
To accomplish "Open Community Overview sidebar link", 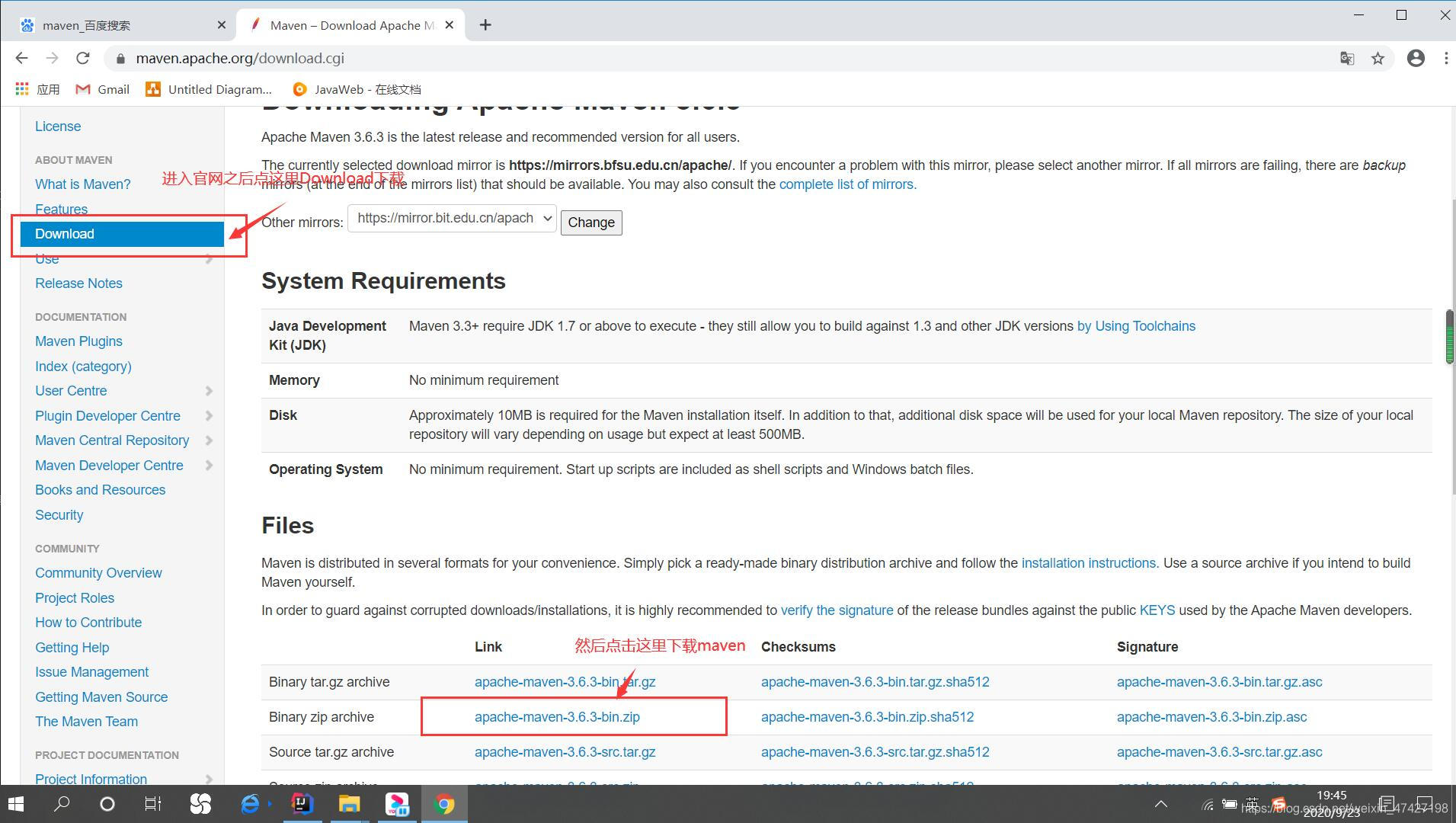I will pos(98,573).
